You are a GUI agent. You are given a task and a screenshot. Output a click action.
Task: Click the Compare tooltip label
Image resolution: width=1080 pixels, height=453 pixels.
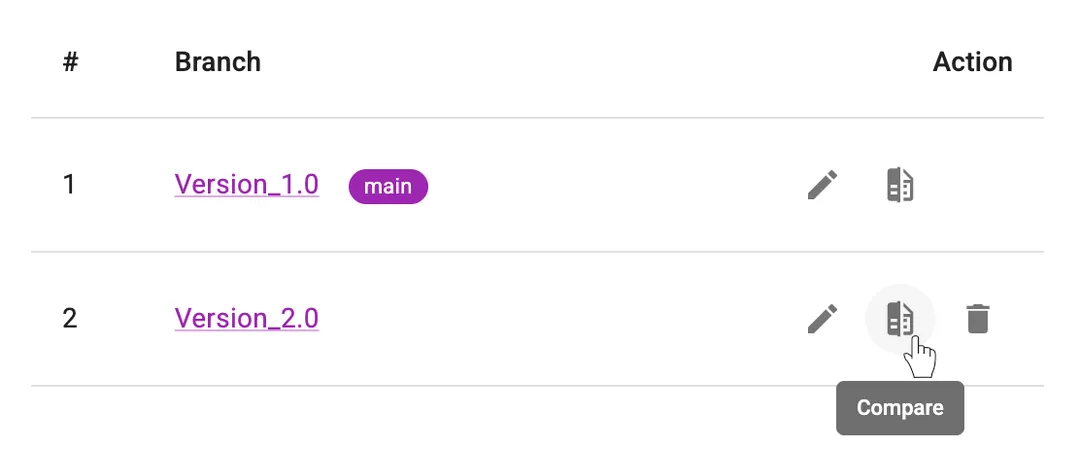tap(900, 408)
